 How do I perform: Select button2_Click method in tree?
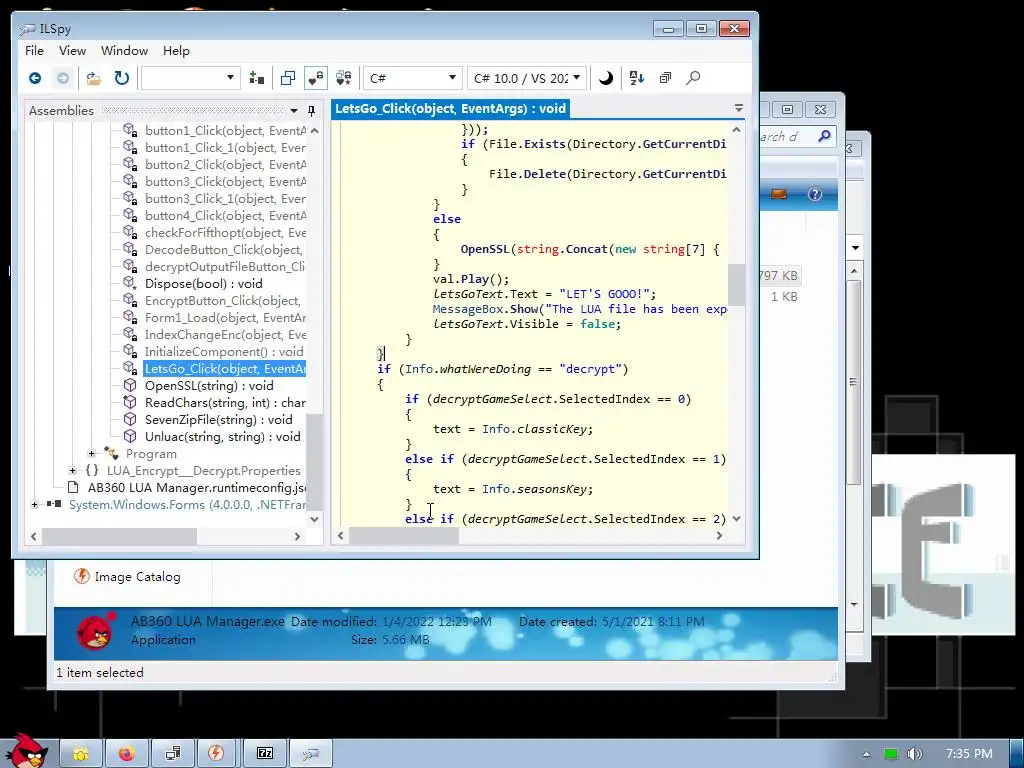(x=225, y=165)
